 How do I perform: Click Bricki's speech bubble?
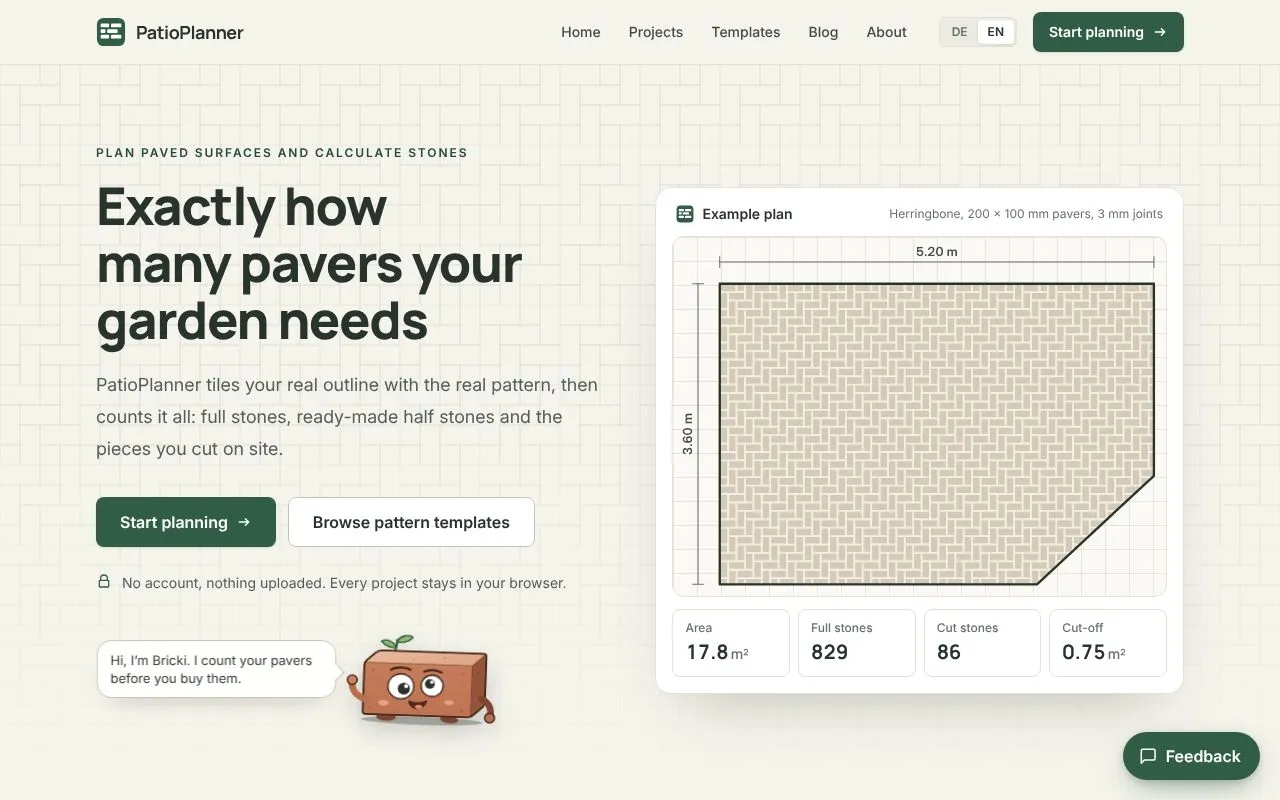click(217, 669)
